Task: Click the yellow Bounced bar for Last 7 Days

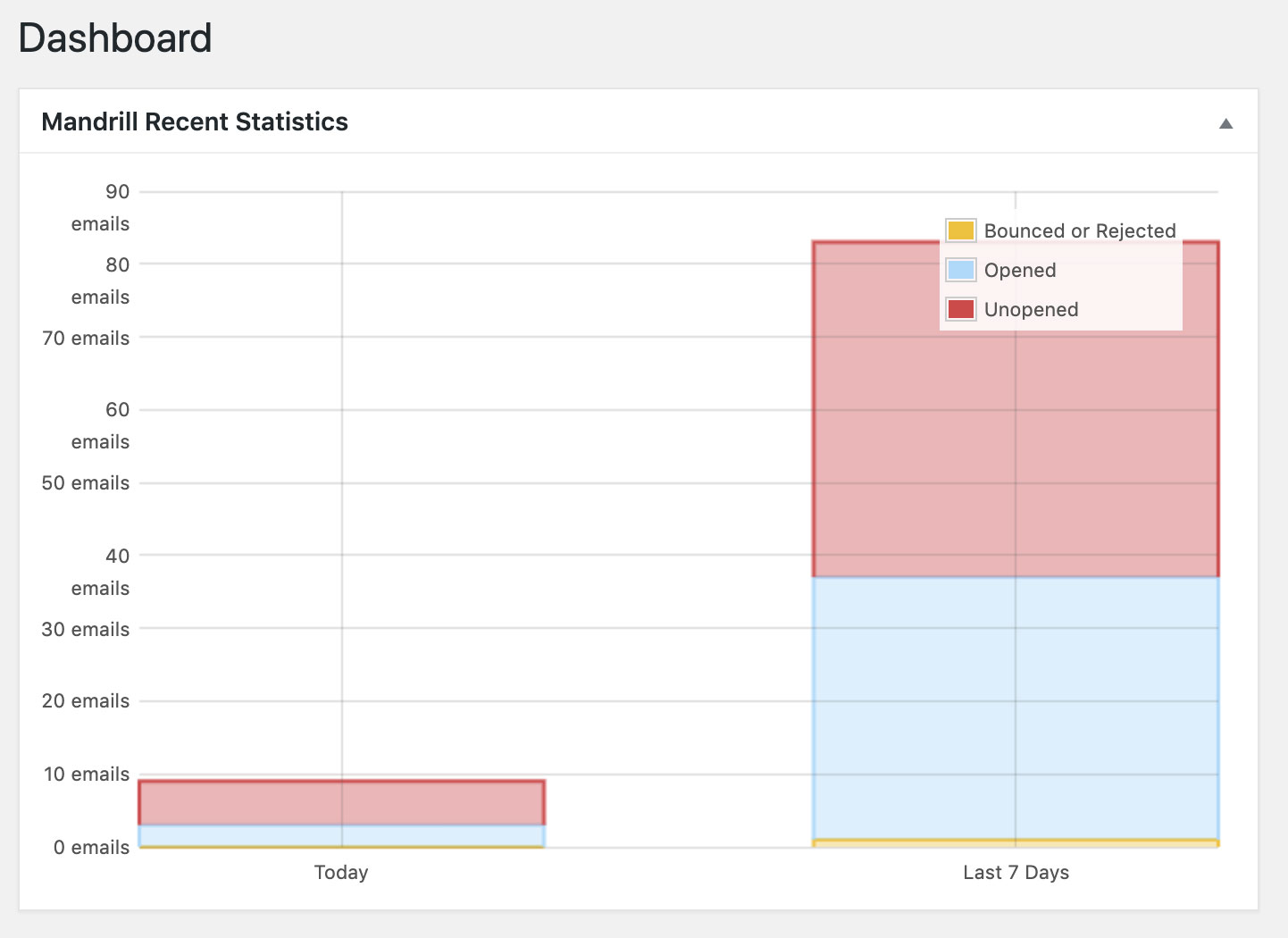Action: tap(1016, 842)
